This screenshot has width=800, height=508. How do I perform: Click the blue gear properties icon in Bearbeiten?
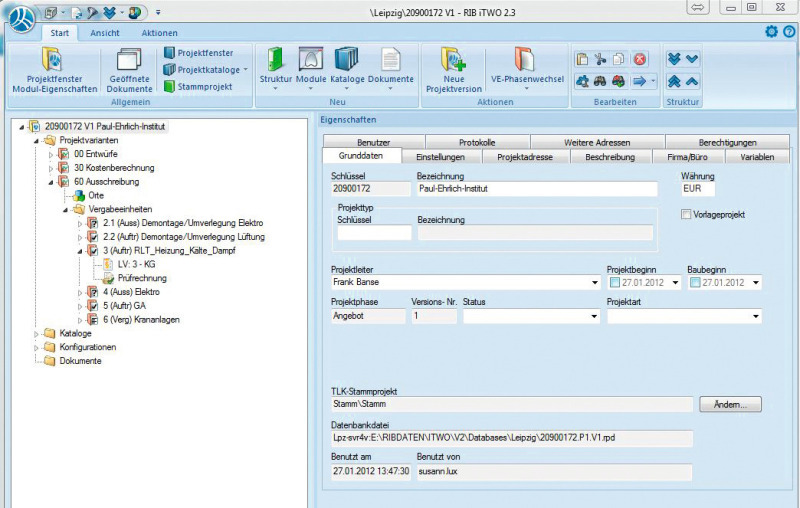(x=582, y=81)
